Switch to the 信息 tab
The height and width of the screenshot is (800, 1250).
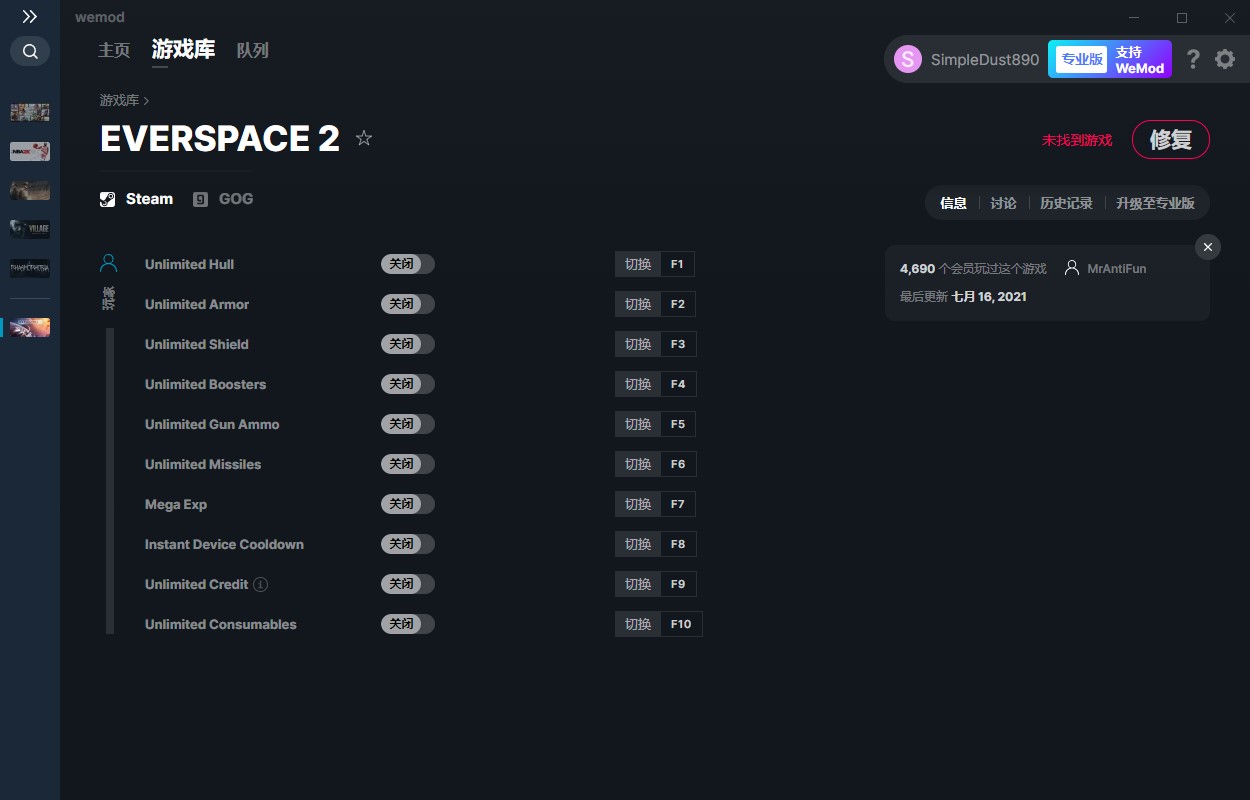point(953,203)
